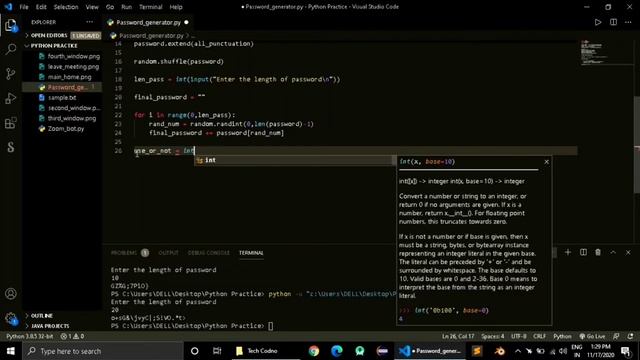
Task: Open notifications bell in status bar
Action: tap(631, 336)
